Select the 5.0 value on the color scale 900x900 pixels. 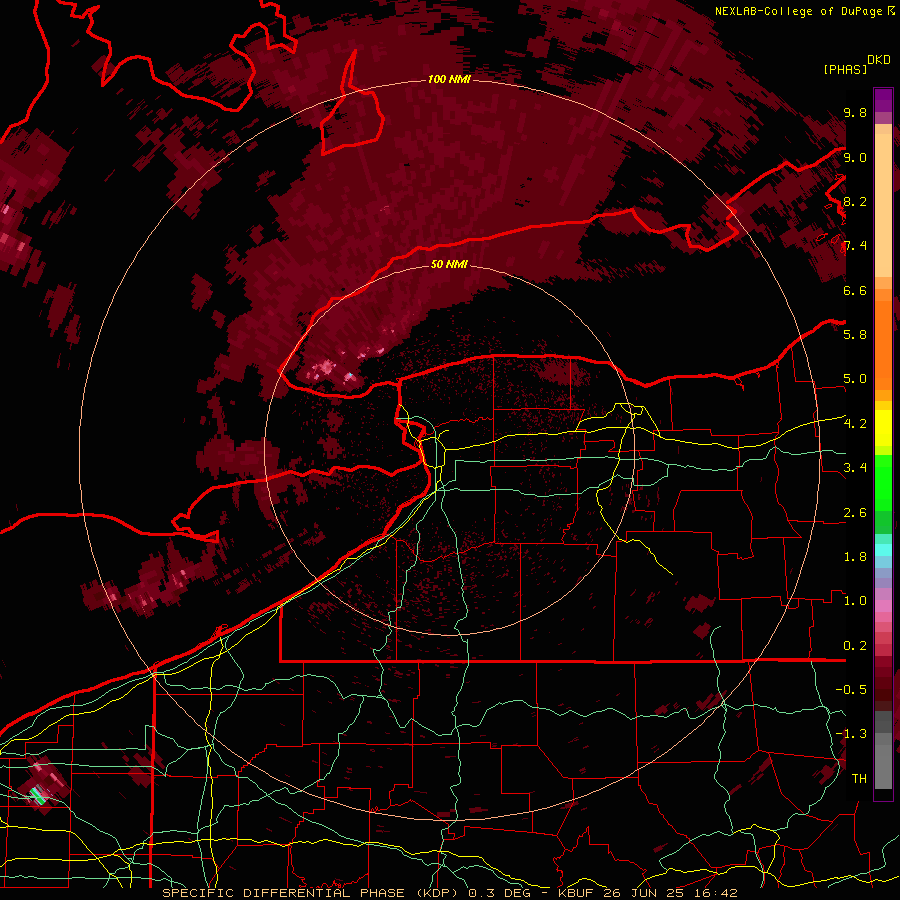click(855, 379)
